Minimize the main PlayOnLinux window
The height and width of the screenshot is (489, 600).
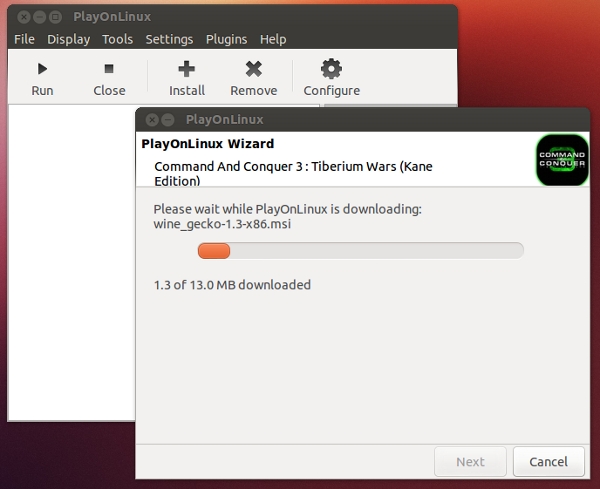[x=39, y=17]
